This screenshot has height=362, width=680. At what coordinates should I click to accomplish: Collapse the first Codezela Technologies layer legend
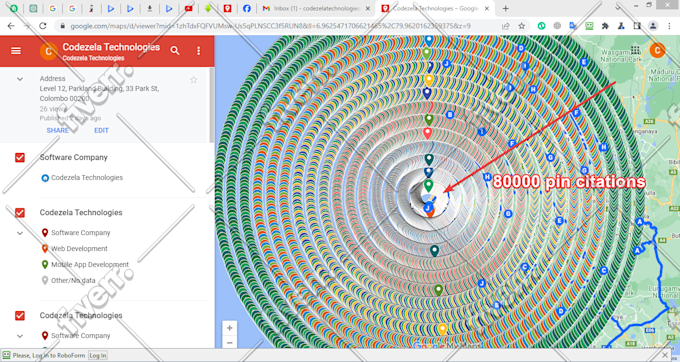click(20, 233)
